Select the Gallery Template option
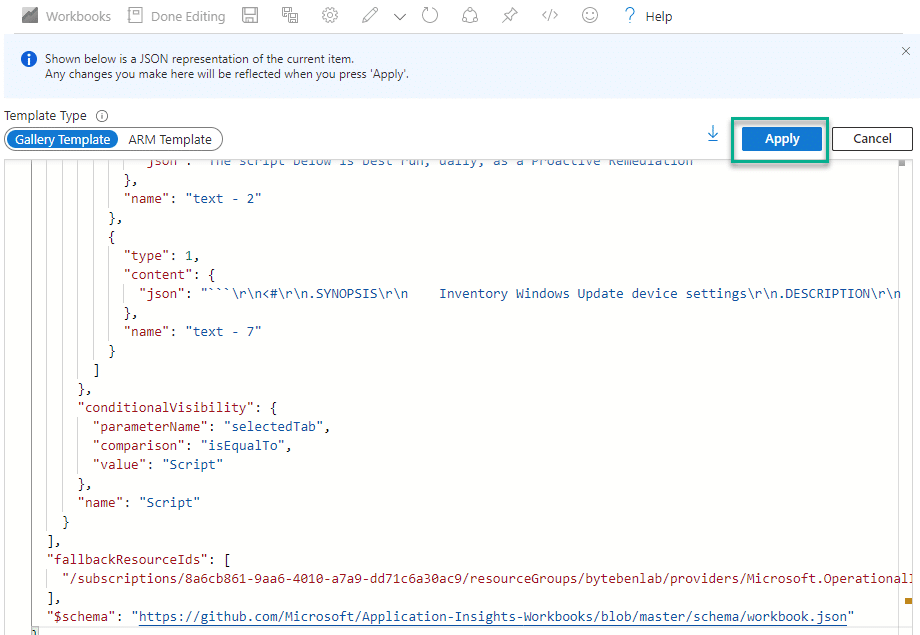This screenshot has width=920, height=635. [x=62, y=139]
